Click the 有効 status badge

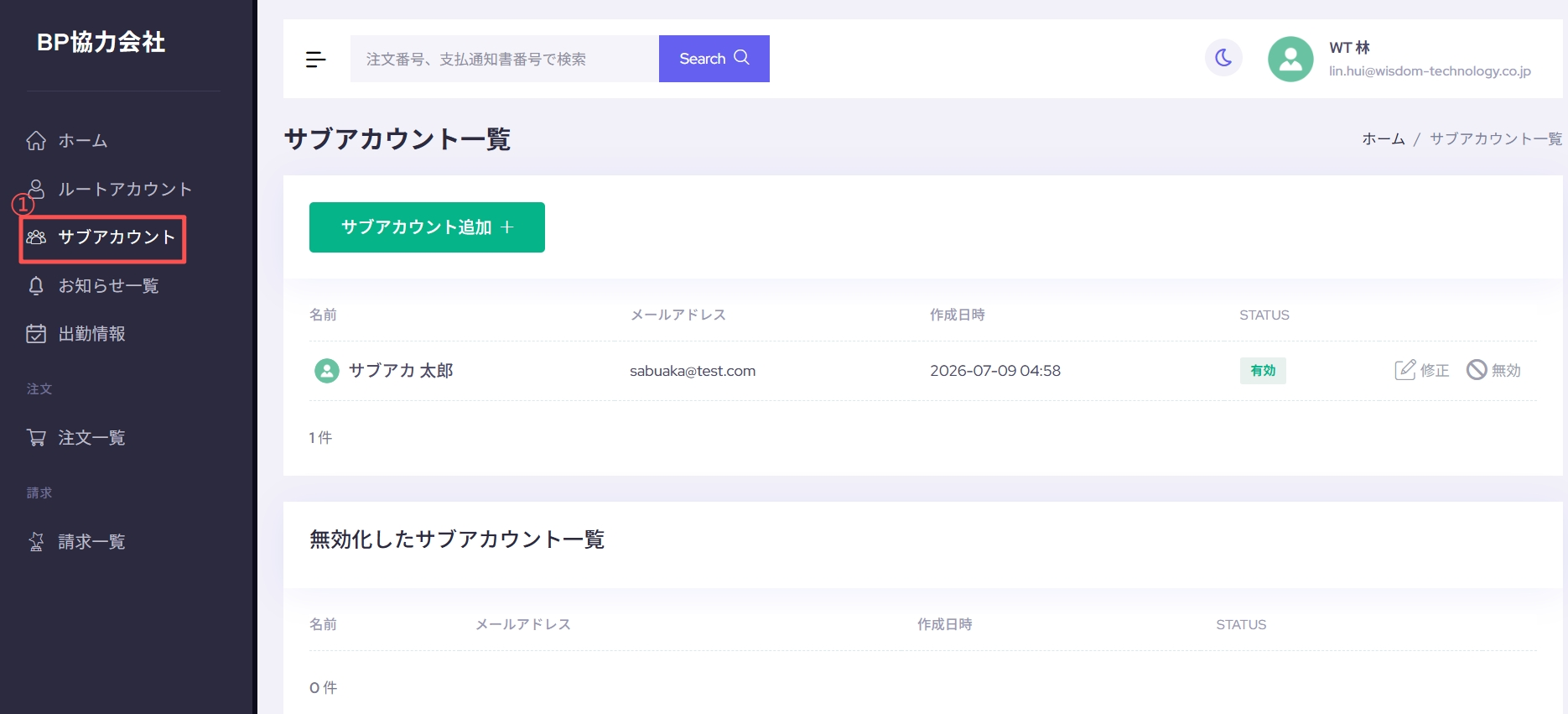1263,371
